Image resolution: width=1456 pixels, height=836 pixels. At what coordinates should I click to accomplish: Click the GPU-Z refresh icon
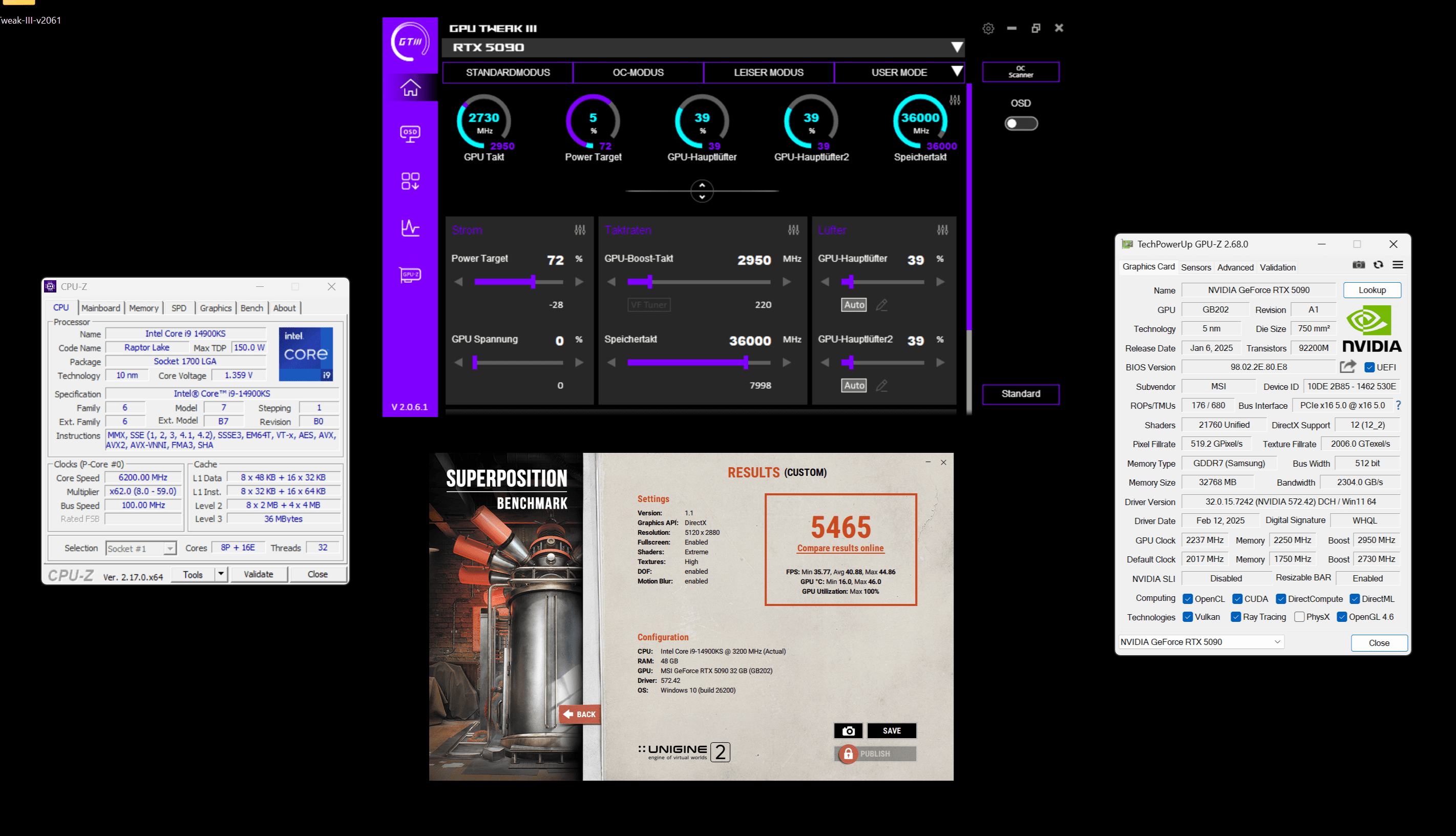click(1378, 265)
